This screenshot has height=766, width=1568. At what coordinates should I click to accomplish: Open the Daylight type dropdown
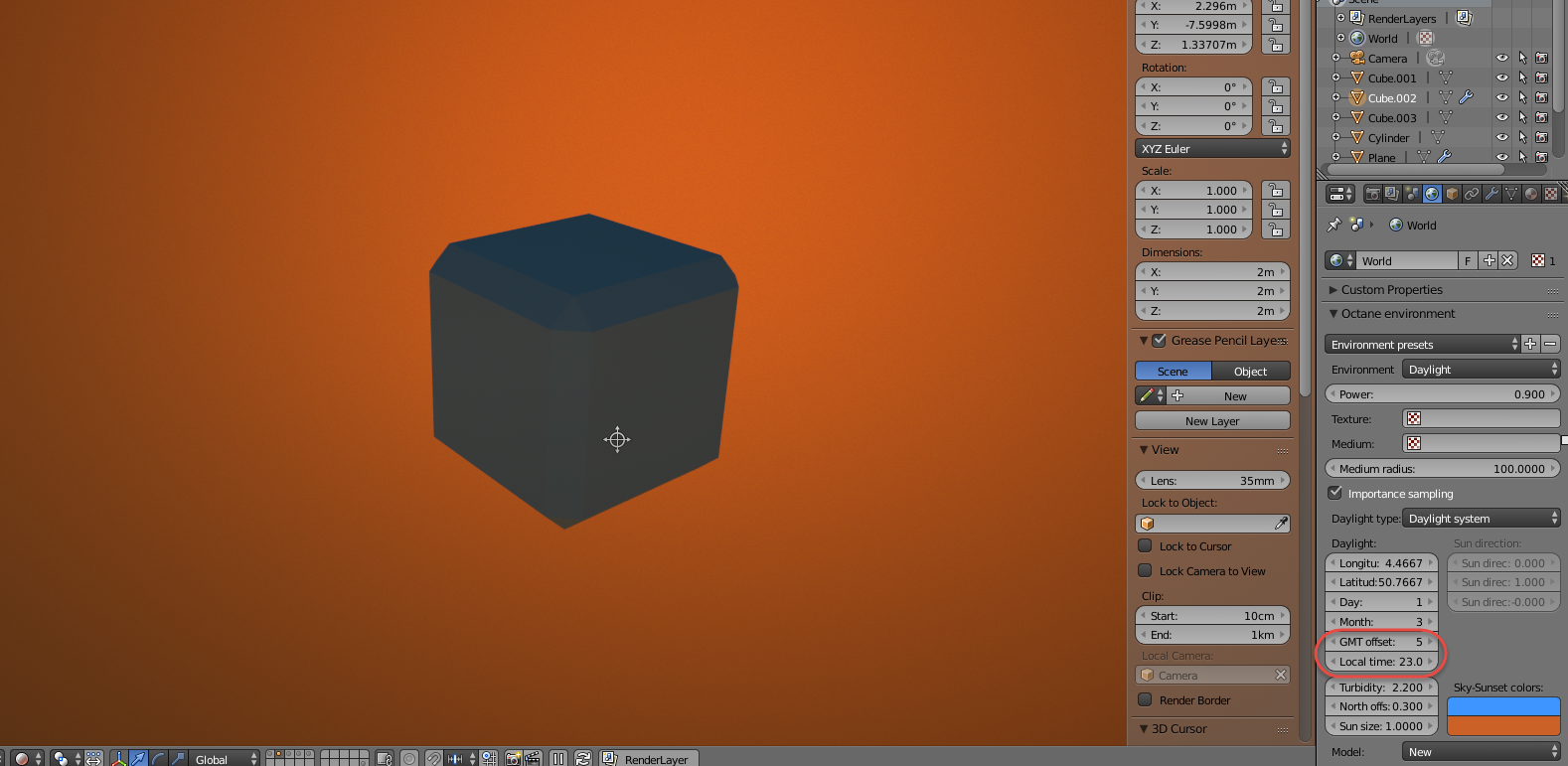click(1481, 518)
